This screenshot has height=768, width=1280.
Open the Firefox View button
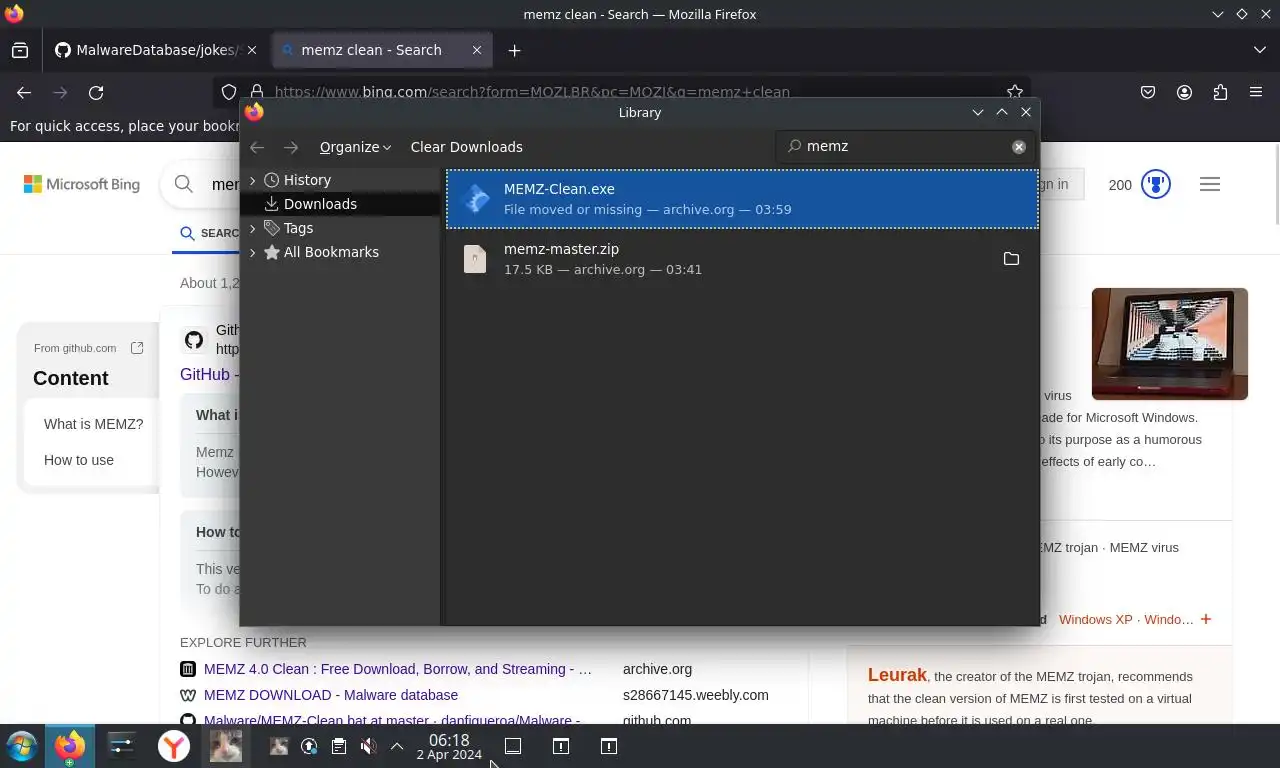(20, 50)
